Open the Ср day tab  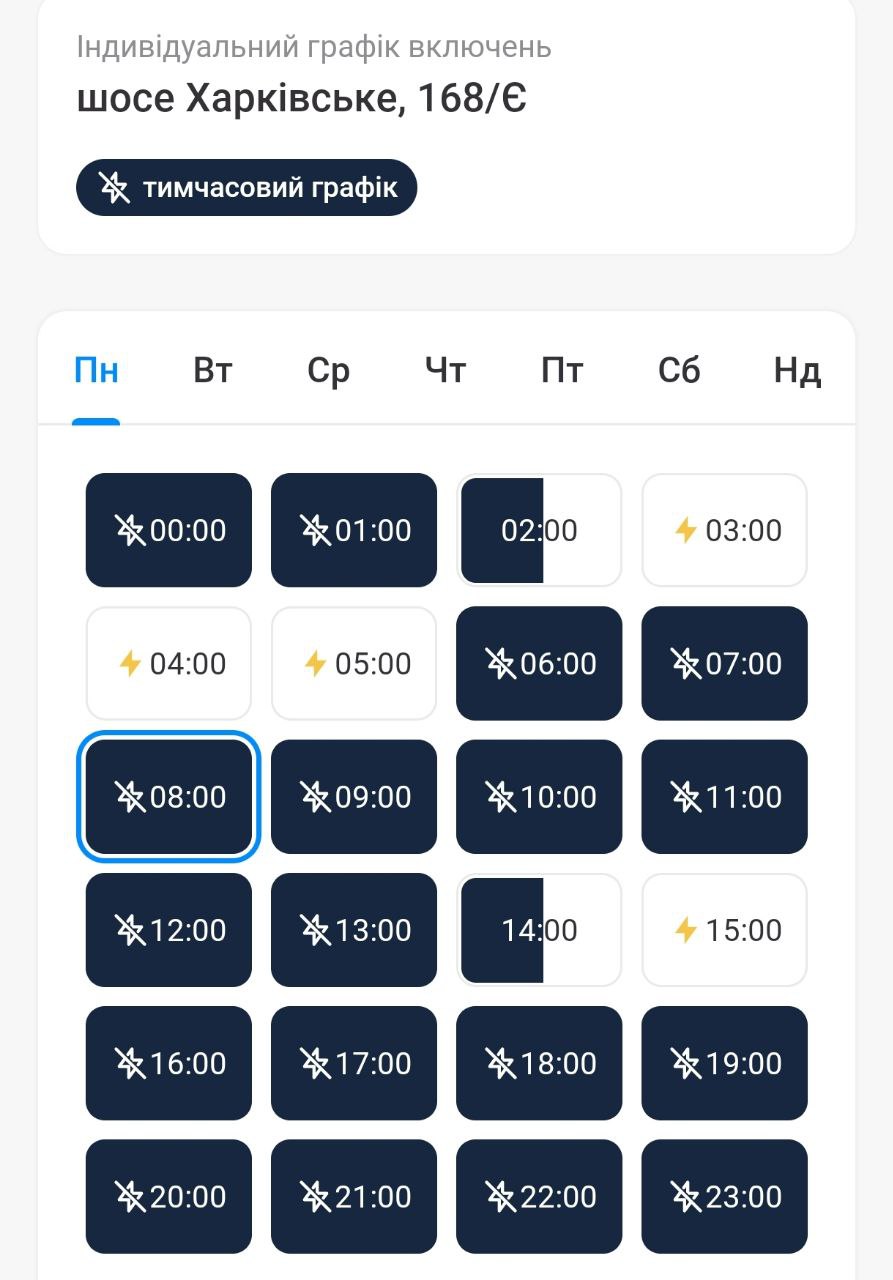[x=328, y=371]
